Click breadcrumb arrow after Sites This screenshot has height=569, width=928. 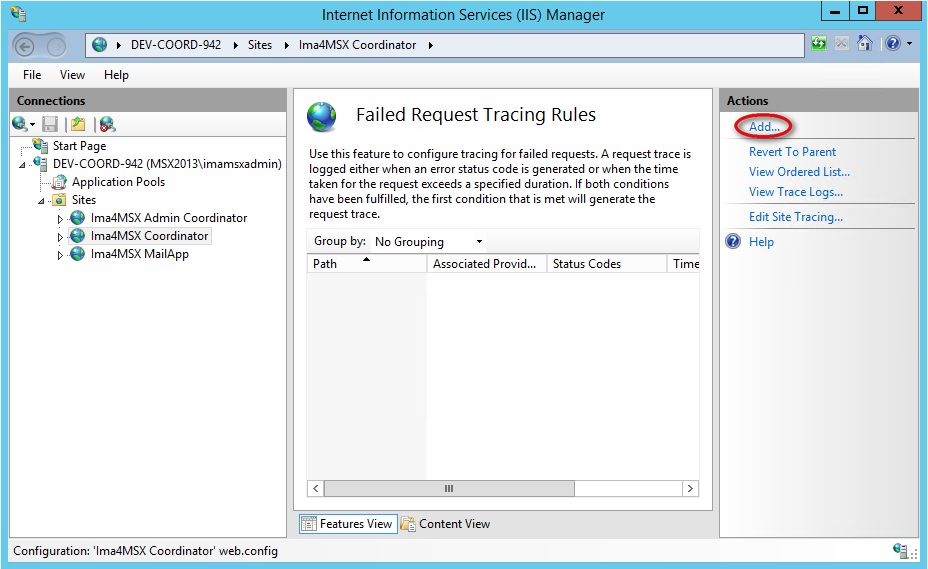[286, 45]
